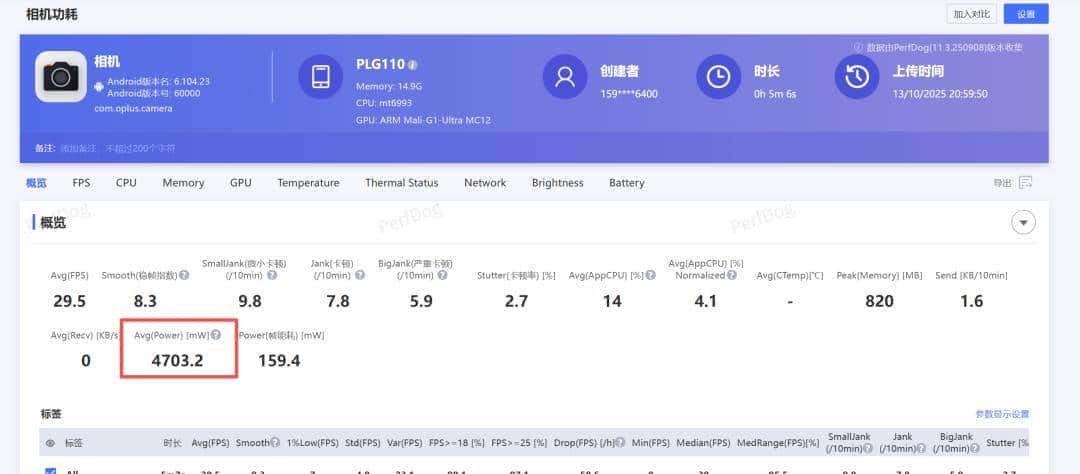Image resolution: width=1080 pixels, height=474 pixels.
Task: Open the Battery tab
Action: 627,183
